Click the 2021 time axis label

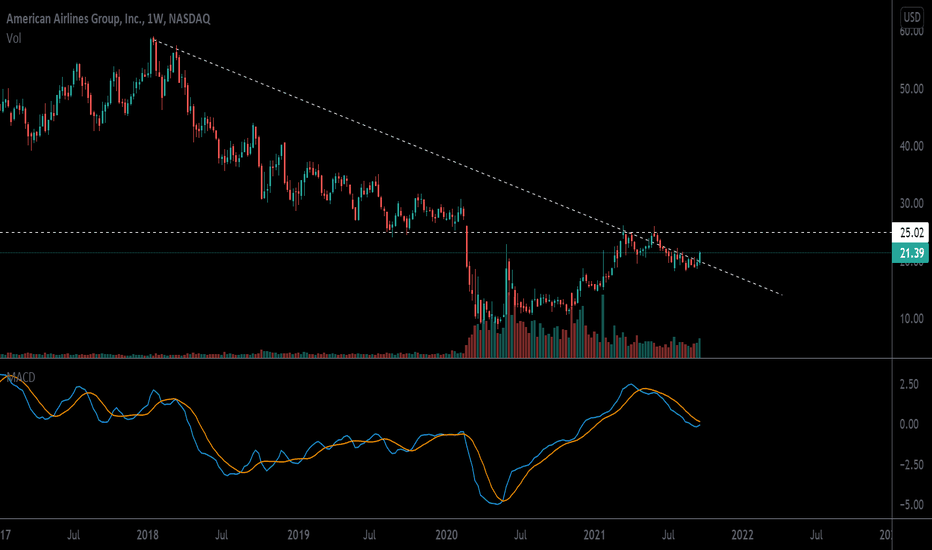tap(594, 535)
